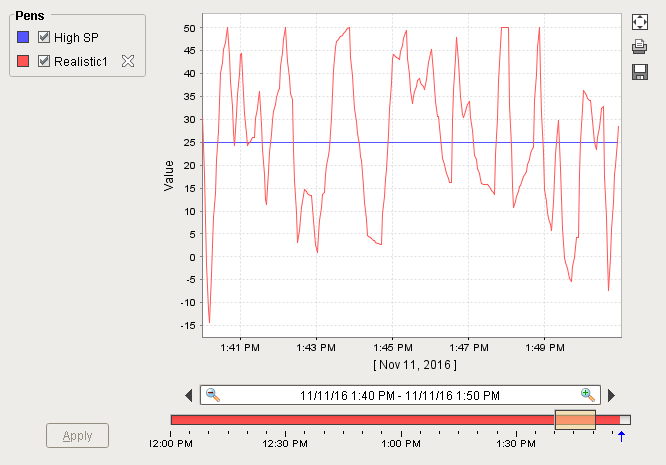Click the red Realistic1 color swatch
Image resolution: width=666 pixels, height=465 pixels.
click(24, 62)
